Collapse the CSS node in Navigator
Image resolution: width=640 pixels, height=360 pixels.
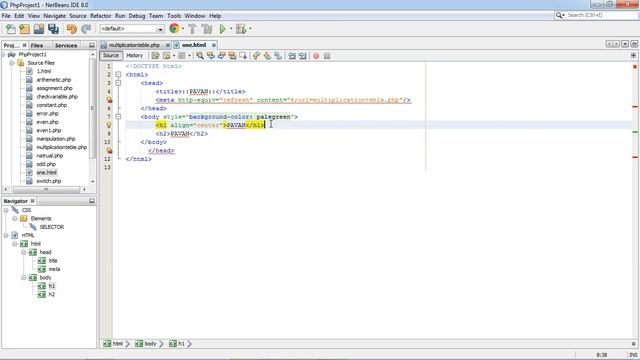(6, 210)
